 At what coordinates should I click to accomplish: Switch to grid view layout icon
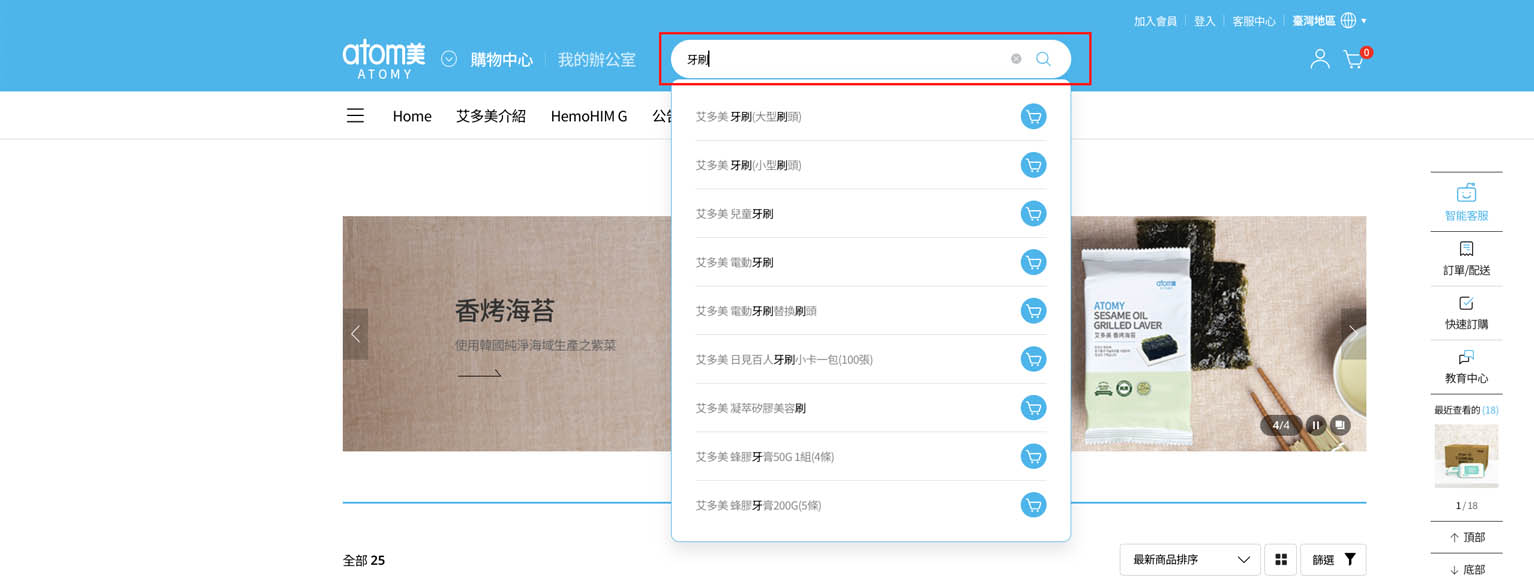coord(1281,559)
